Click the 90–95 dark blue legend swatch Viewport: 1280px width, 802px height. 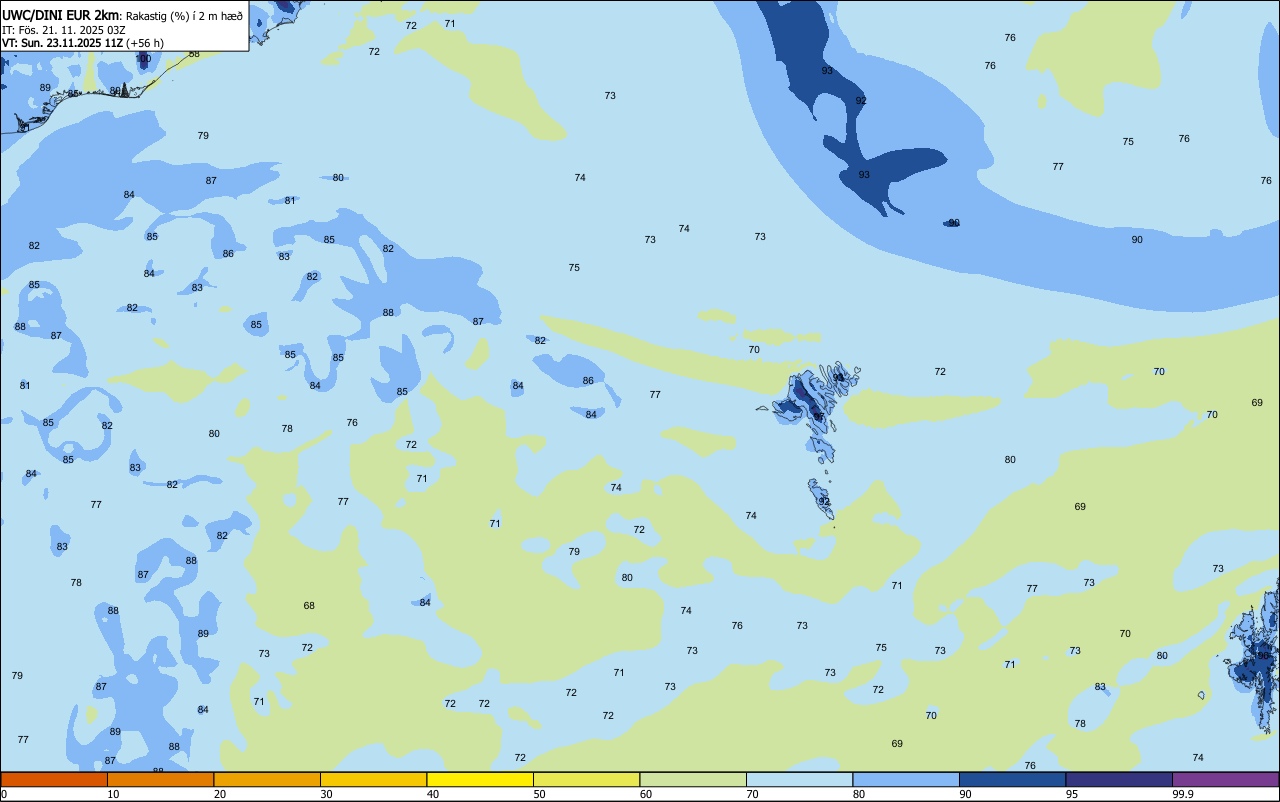(1012, 779)
